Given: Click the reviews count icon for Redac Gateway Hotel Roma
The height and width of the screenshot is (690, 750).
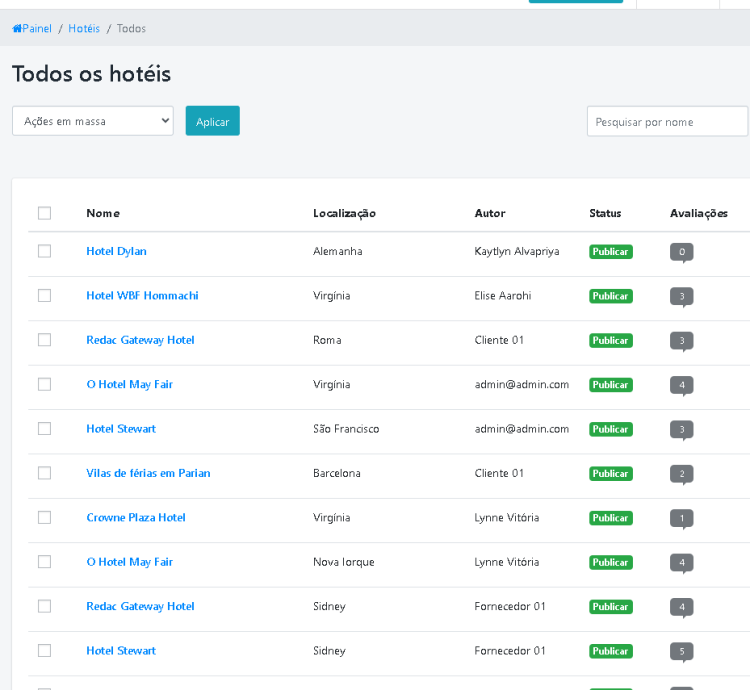Looking at the screenshot, I should [x=682, y=341].
